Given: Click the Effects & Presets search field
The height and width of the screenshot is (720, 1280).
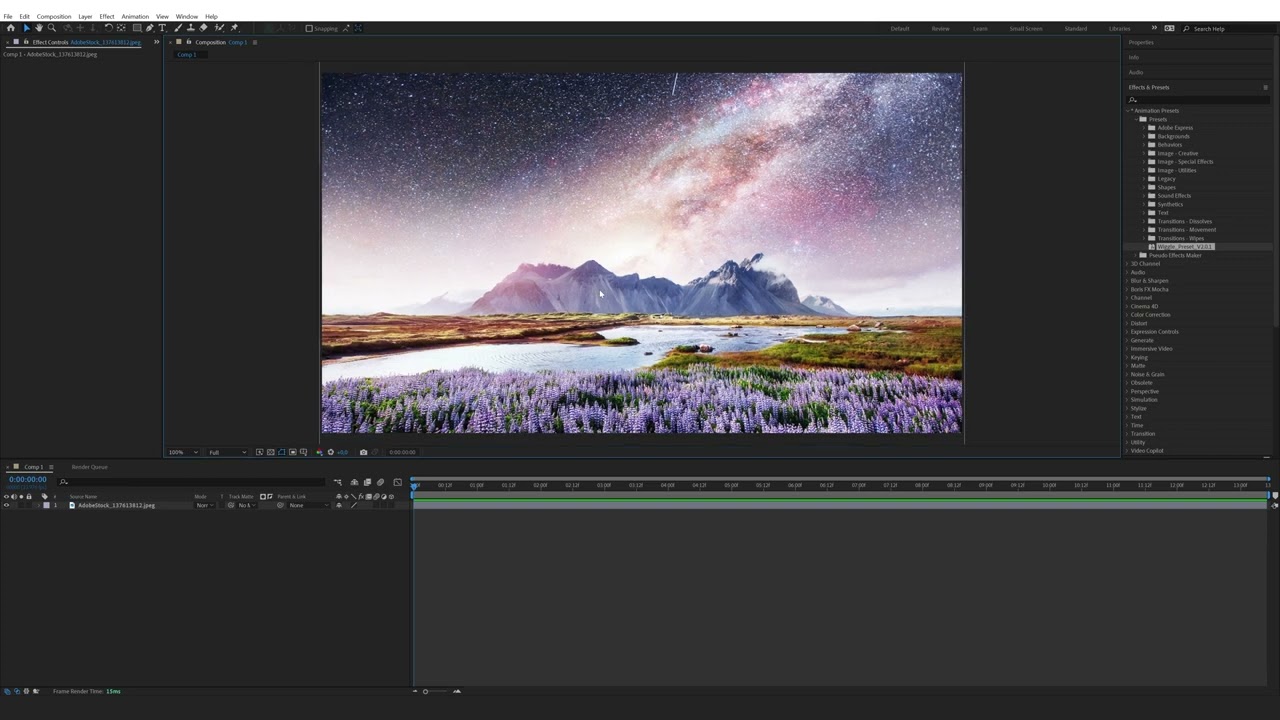Looking at the screenshot, I should (1198, 99).
